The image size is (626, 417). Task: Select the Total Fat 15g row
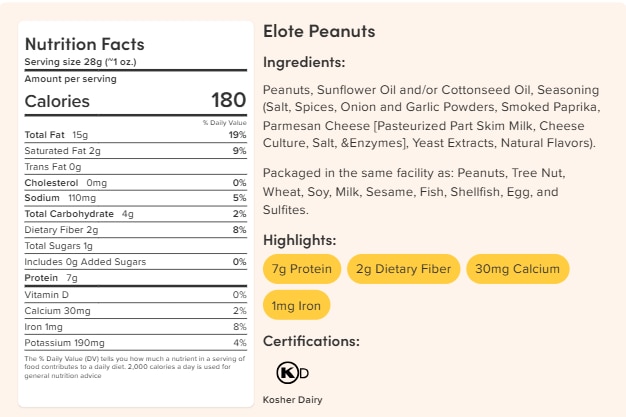click(x=135, y=134)
